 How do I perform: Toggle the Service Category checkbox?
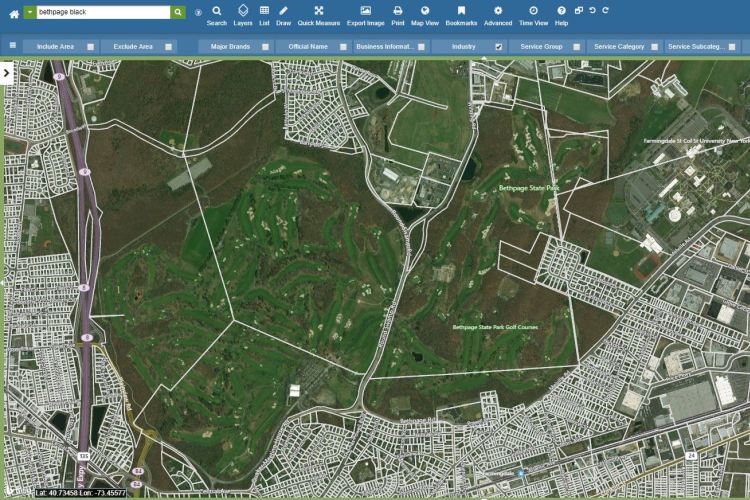[655, 47]
